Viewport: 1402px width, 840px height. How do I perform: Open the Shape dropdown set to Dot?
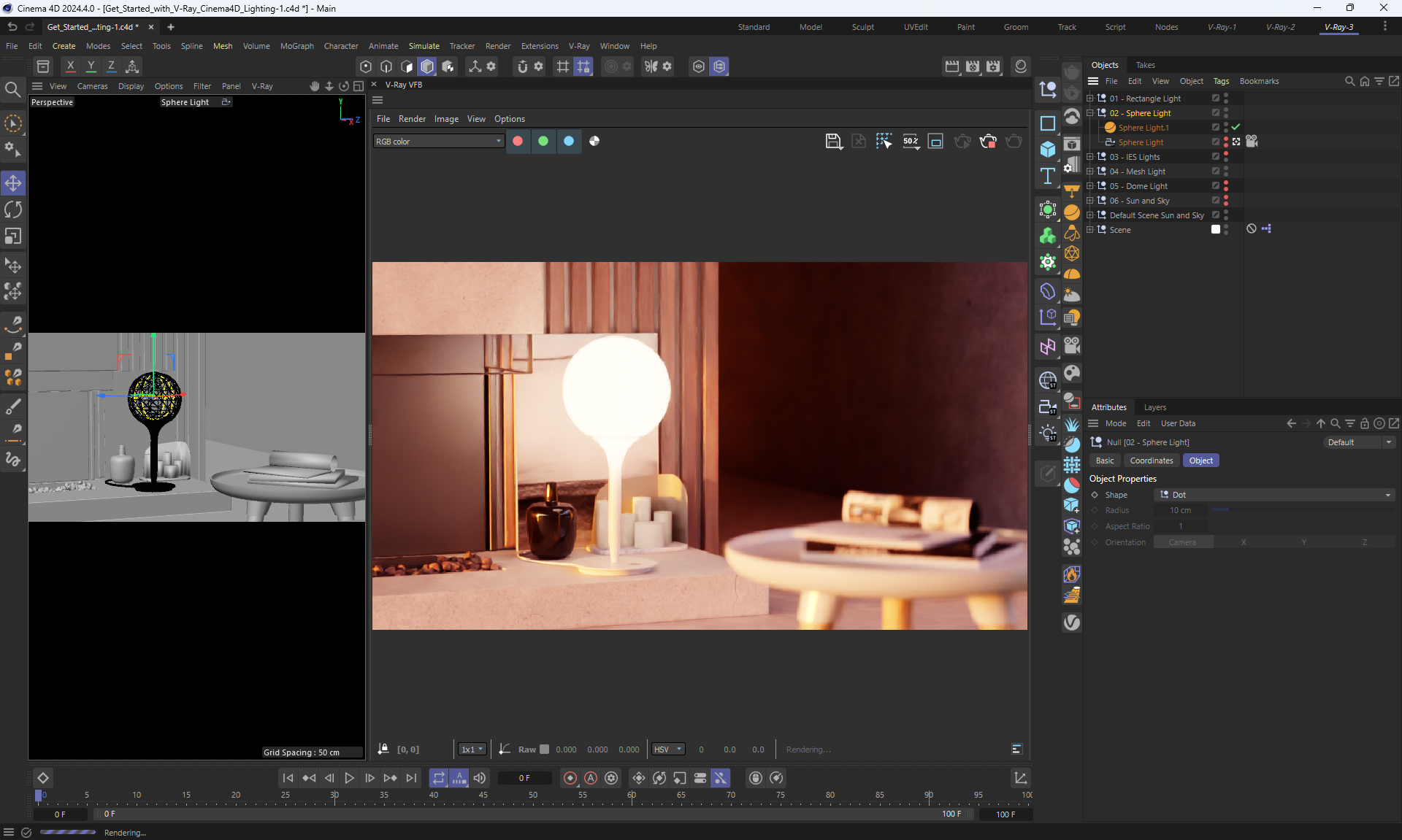(1273, 495)
